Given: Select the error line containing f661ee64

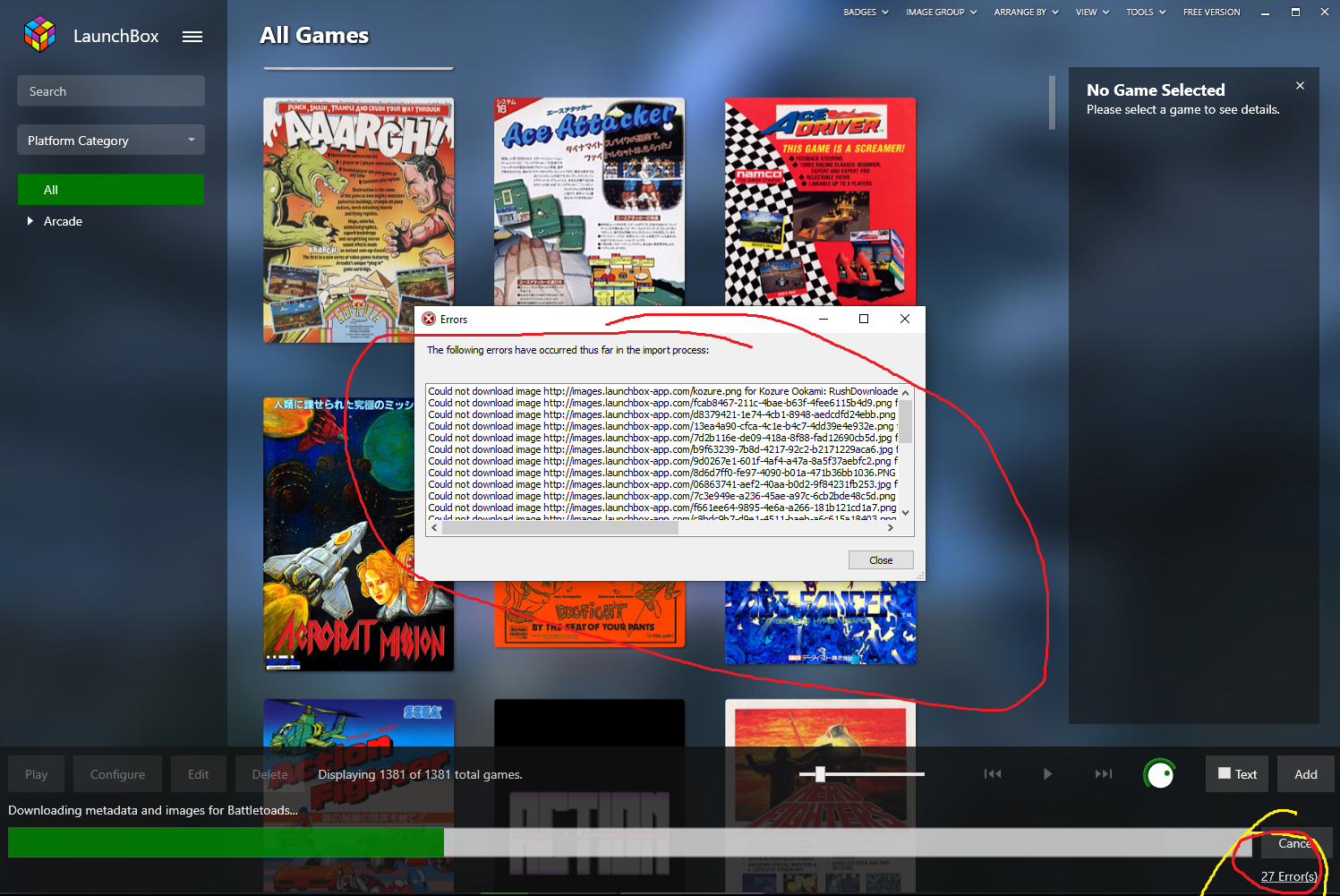Looking at the screenshot, I should [x=662, y=508].
